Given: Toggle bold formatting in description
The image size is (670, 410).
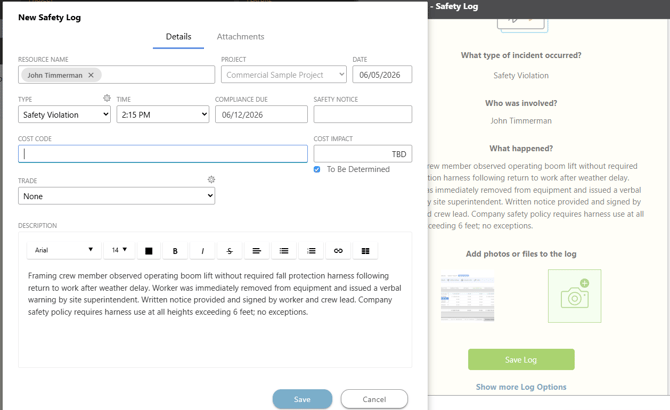Looking at the screenshot, I should (x=175, y=251).
